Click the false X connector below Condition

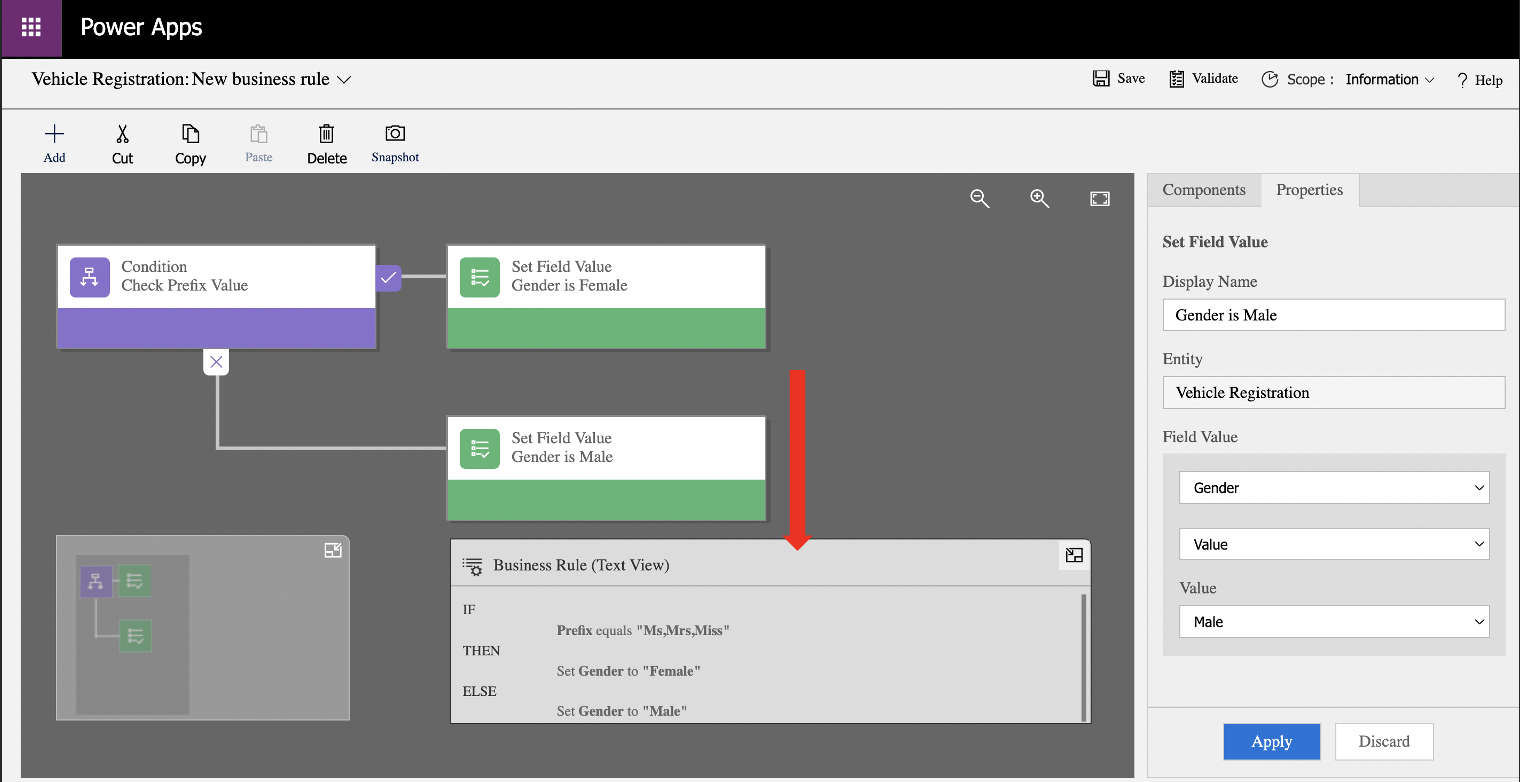[x=216, y=362]
